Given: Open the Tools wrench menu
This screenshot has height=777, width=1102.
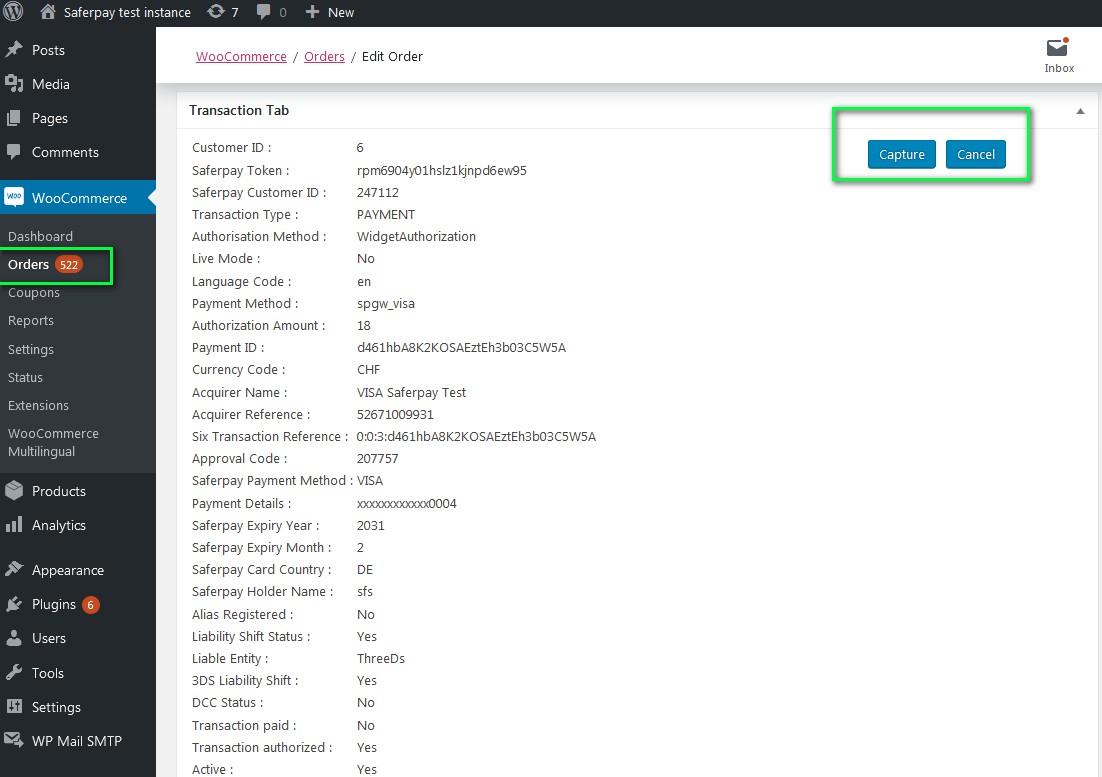Looking at the screenshot, I should pyautogui.click(x=14, y=673).
